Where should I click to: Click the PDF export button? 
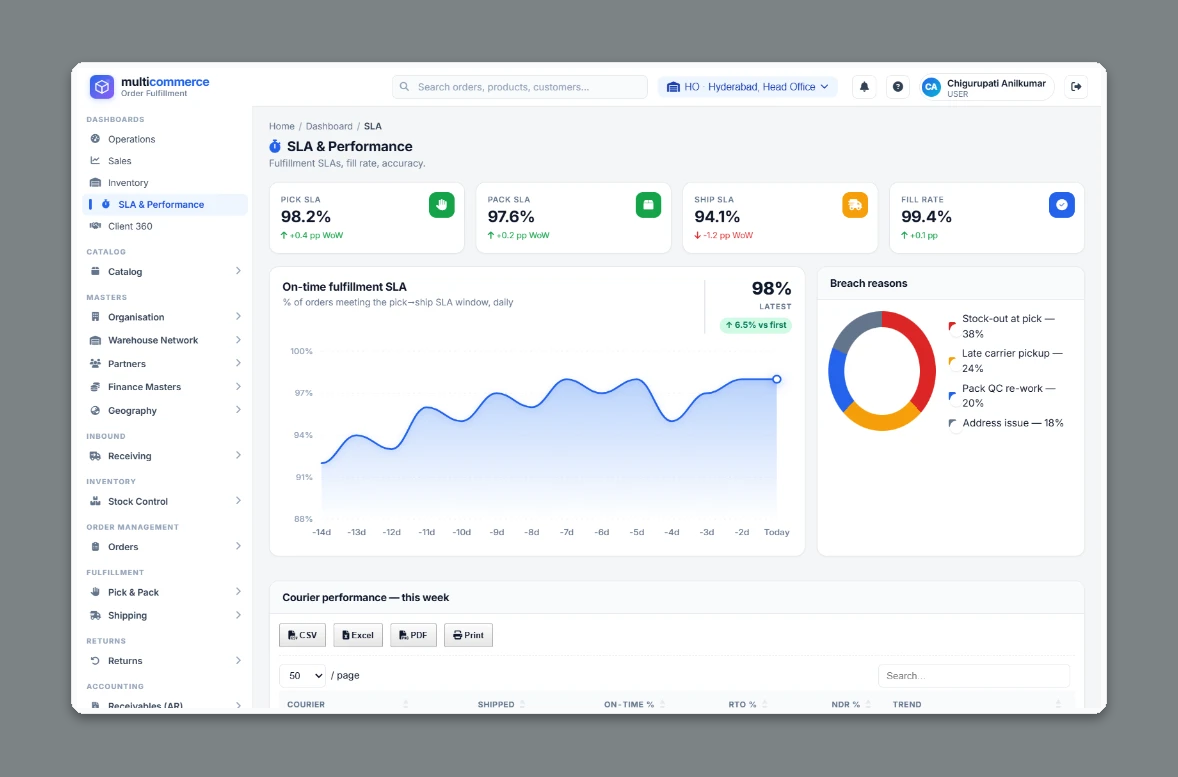point(413,635)
